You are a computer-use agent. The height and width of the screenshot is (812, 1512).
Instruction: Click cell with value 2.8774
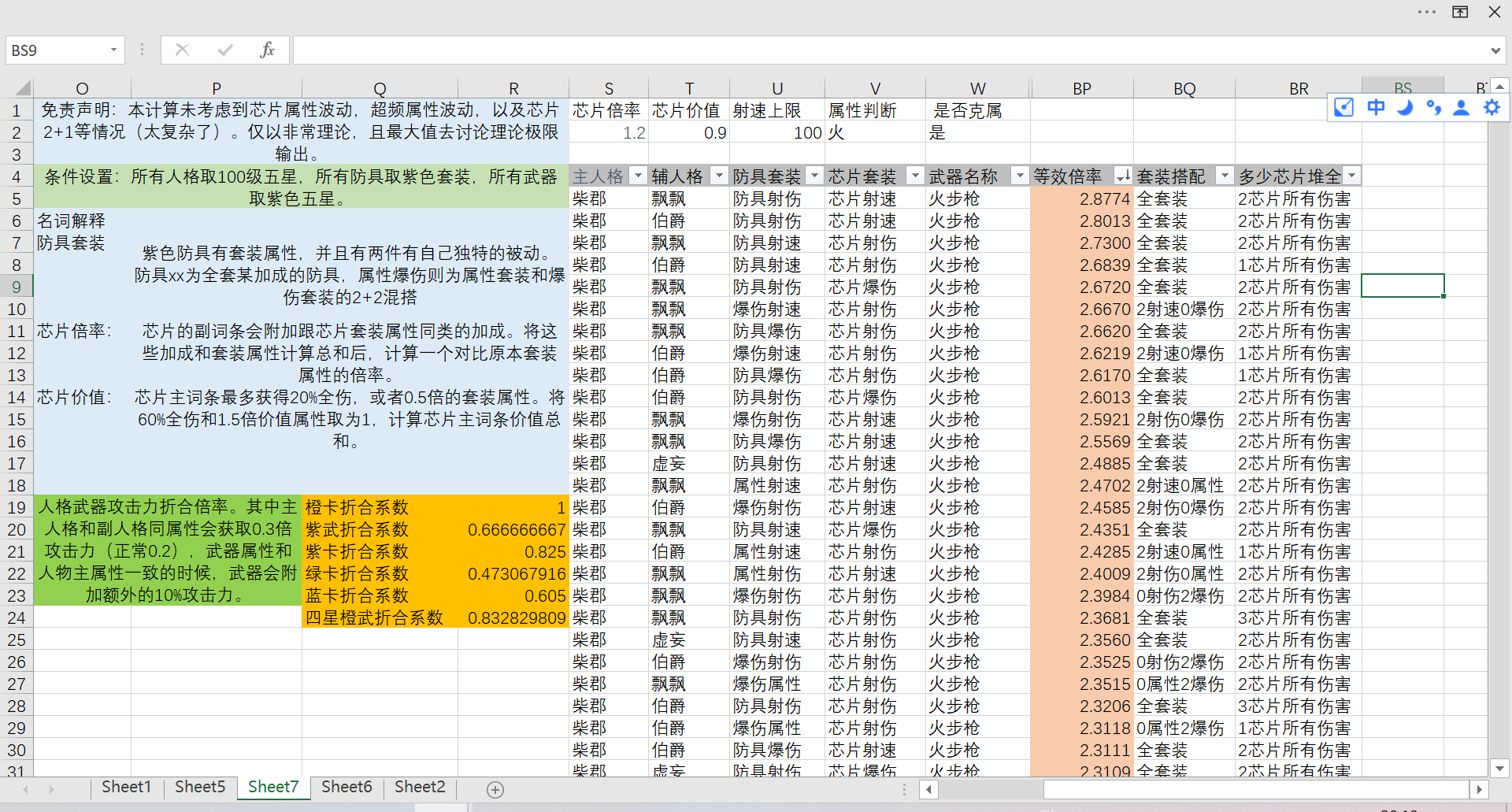click(x=1082, y=198)
